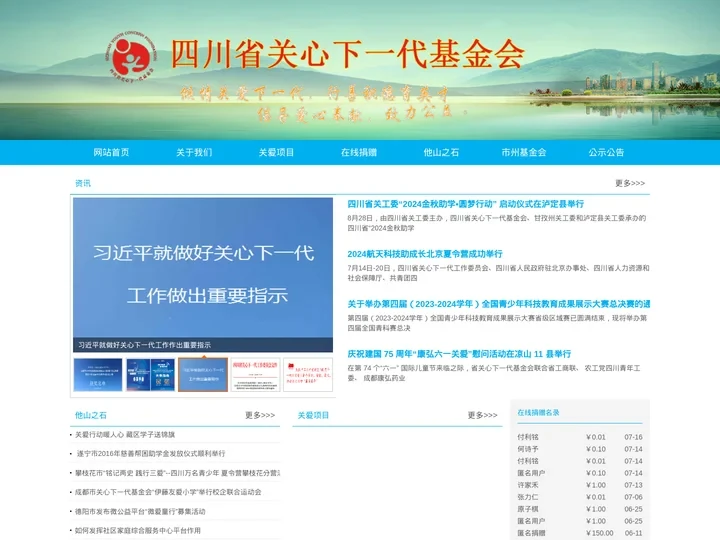Click the ¥150.00 donation amount
Viewport: 720px width, 540px height.
click(x=600, y=533)
